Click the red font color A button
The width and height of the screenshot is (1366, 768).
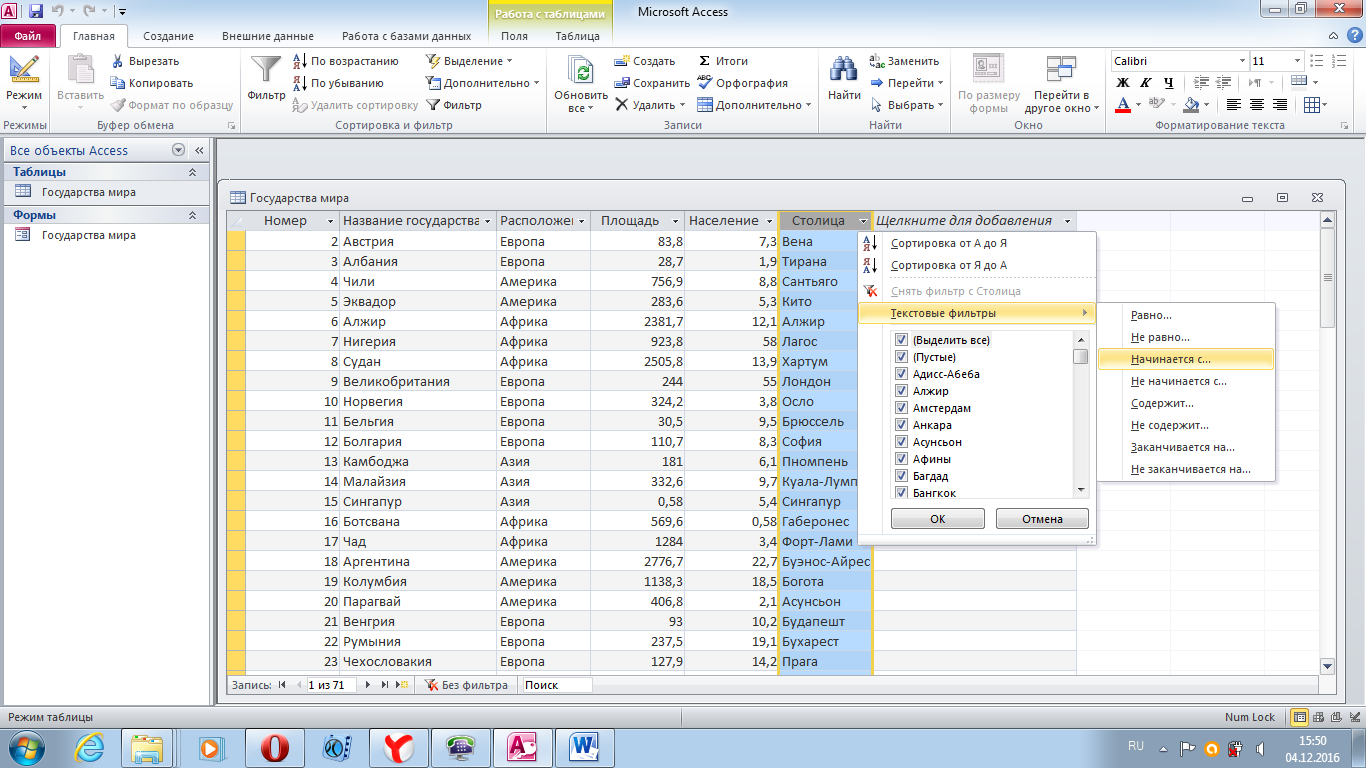pos(1123,105)
